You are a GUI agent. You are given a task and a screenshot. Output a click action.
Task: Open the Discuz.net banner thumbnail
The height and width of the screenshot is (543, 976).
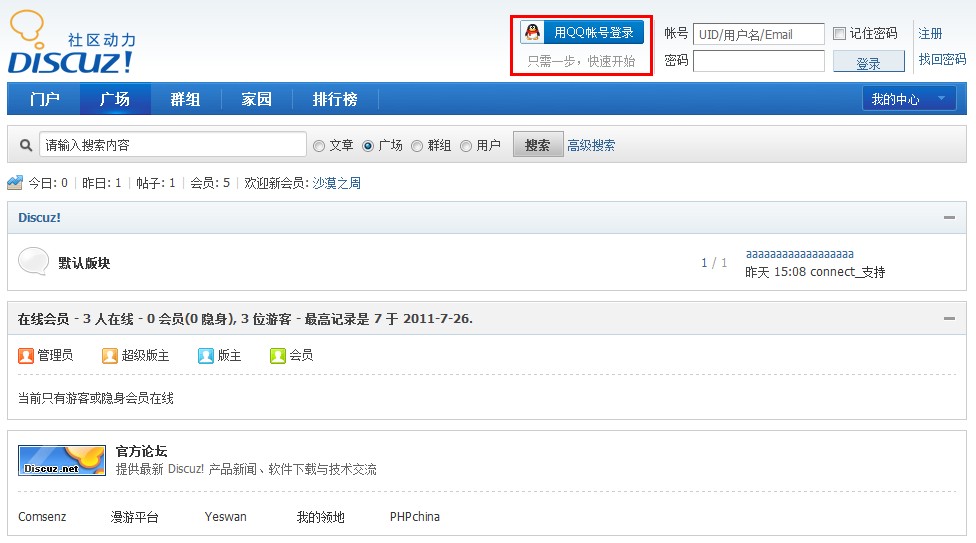click(62, 461)
